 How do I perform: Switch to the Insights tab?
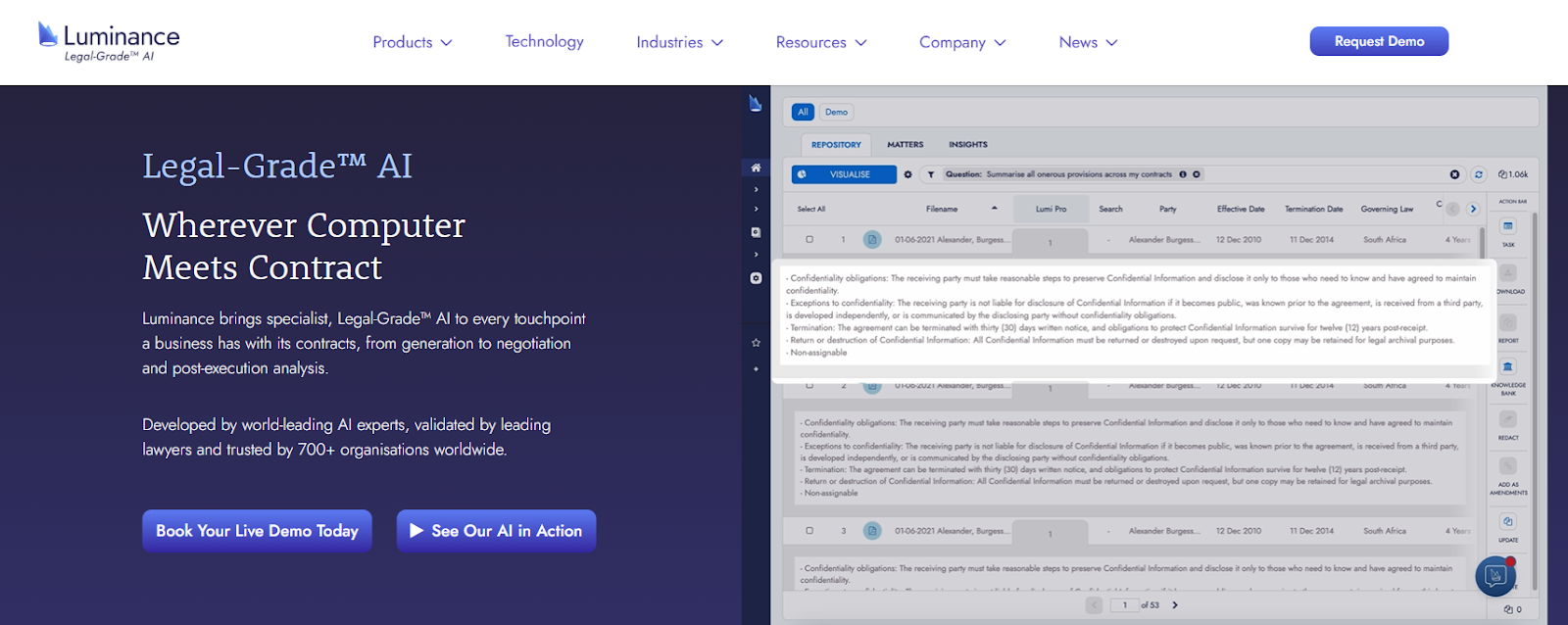pyautogui.click(x=968, y=145)
